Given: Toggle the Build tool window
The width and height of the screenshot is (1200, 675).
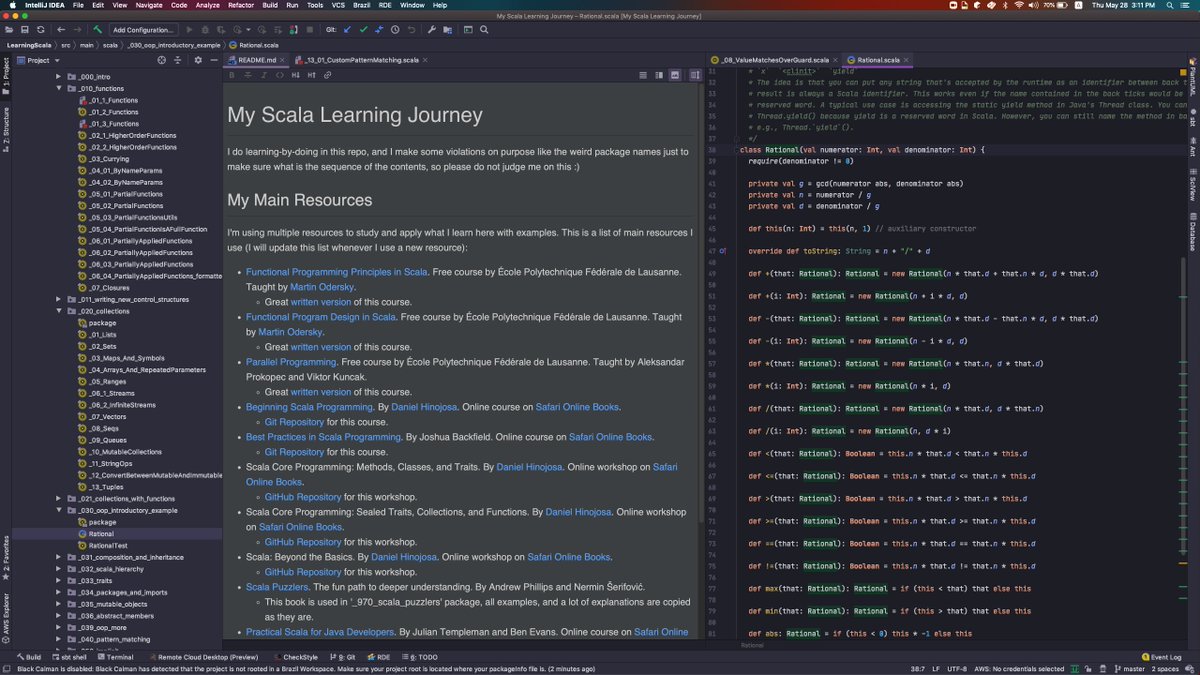Looking at the screenshot, I should coord(32,657).
